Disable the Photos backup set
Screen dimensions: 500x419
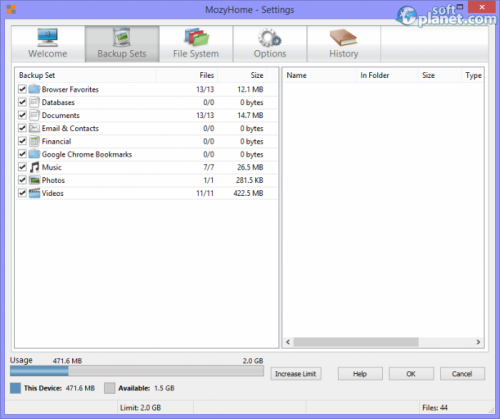22,180
